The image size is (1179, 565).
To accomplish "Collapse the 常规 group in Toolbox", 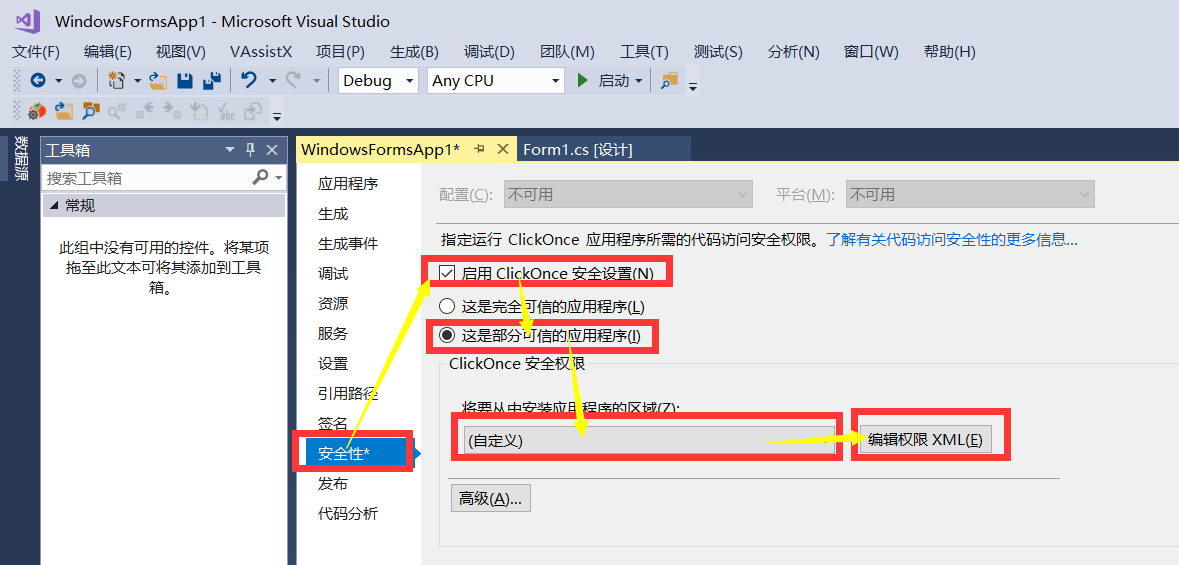I will click(x=53, y=205).
